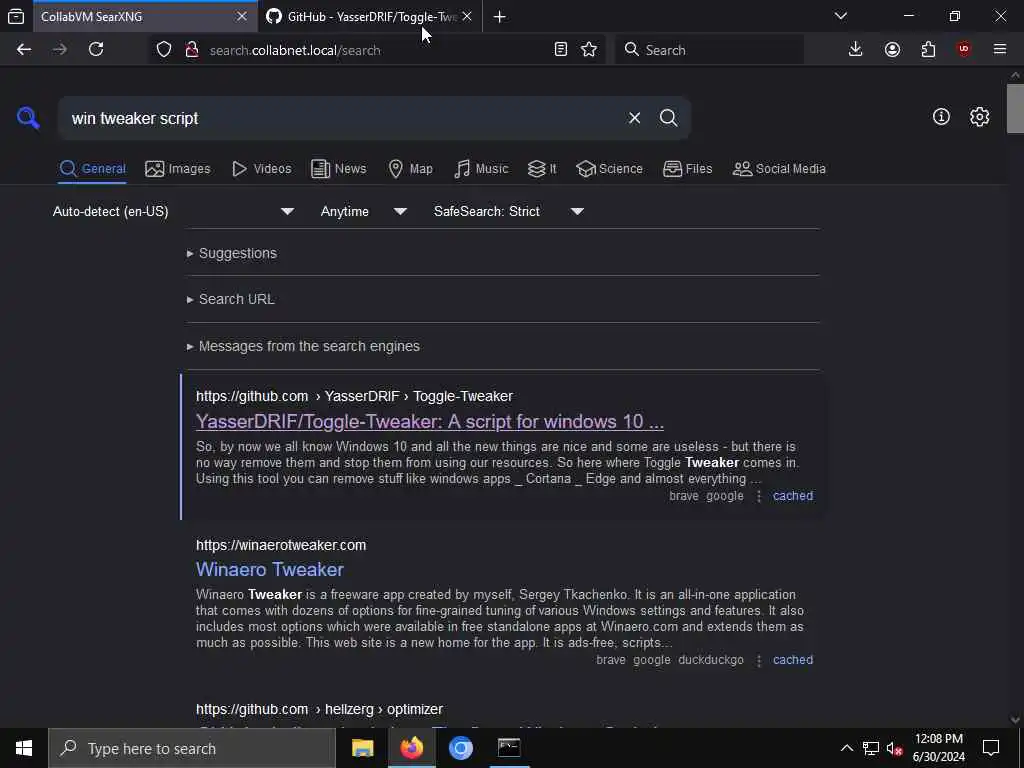Open Firefox account menu

(892, 50)
